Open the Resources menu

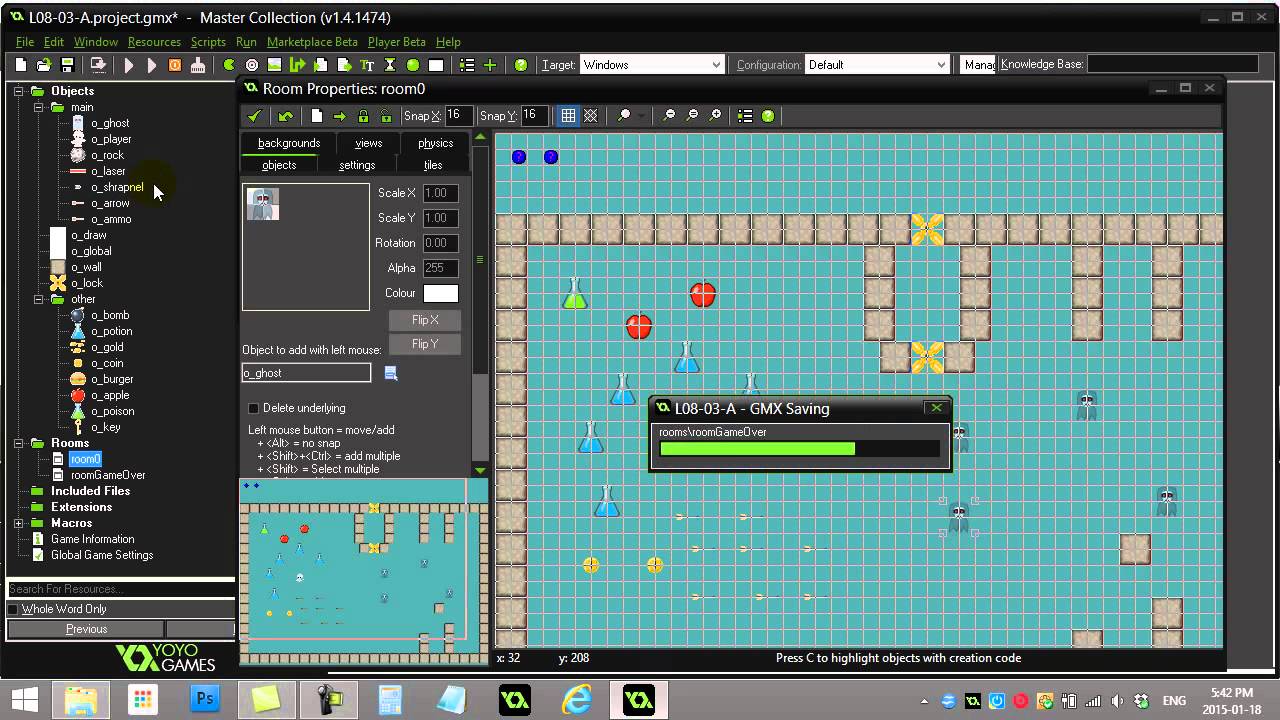tap(154, 42)
